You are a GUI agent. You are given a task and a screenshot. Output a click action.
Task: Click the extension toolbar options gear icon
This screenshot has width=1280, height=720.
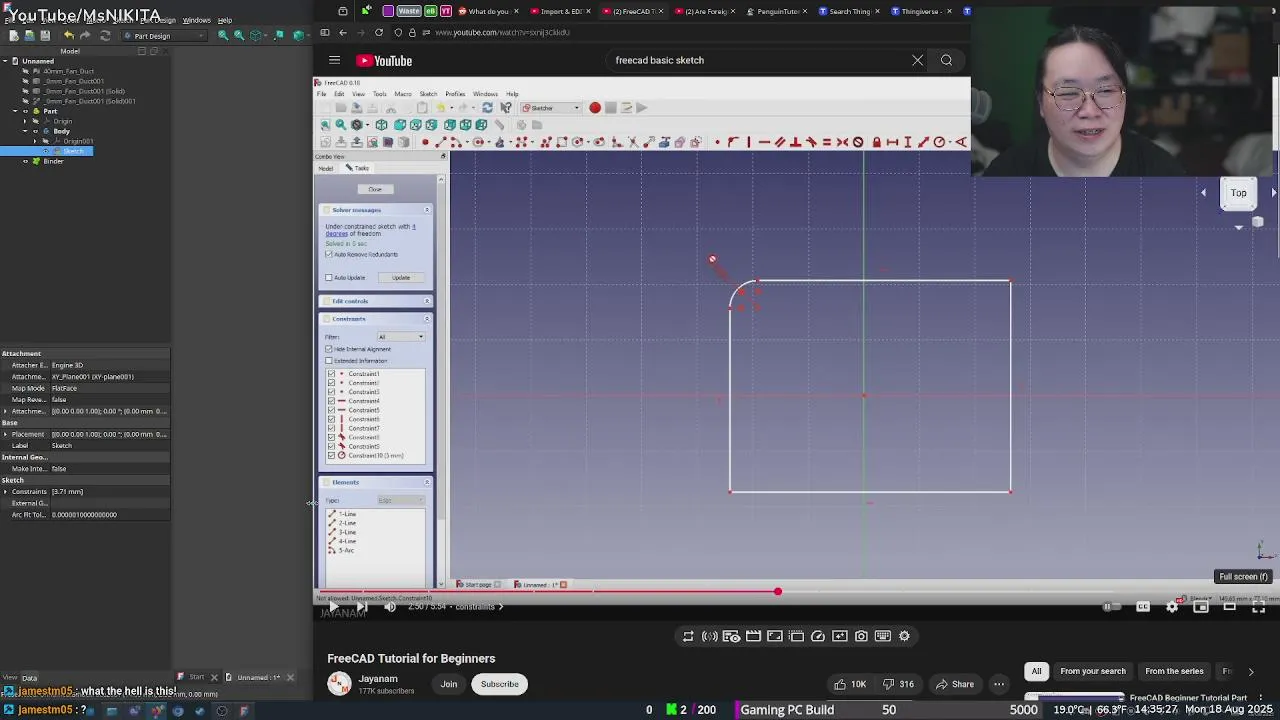click(x=904, y=636)
